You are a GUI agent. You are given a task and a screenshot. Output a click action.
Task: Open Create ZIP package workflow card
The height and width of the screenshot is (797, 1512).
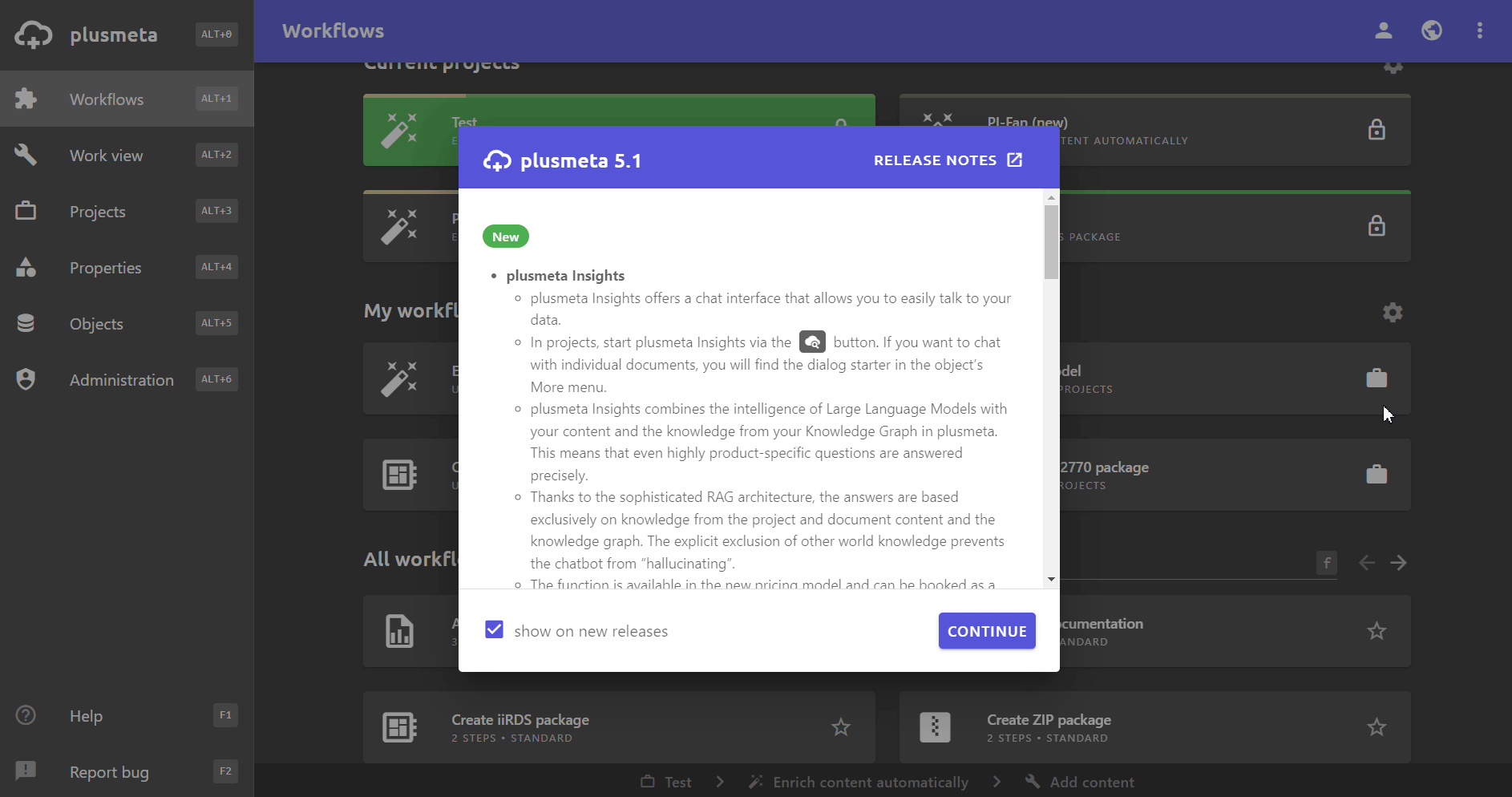[x=1155, y=727]
